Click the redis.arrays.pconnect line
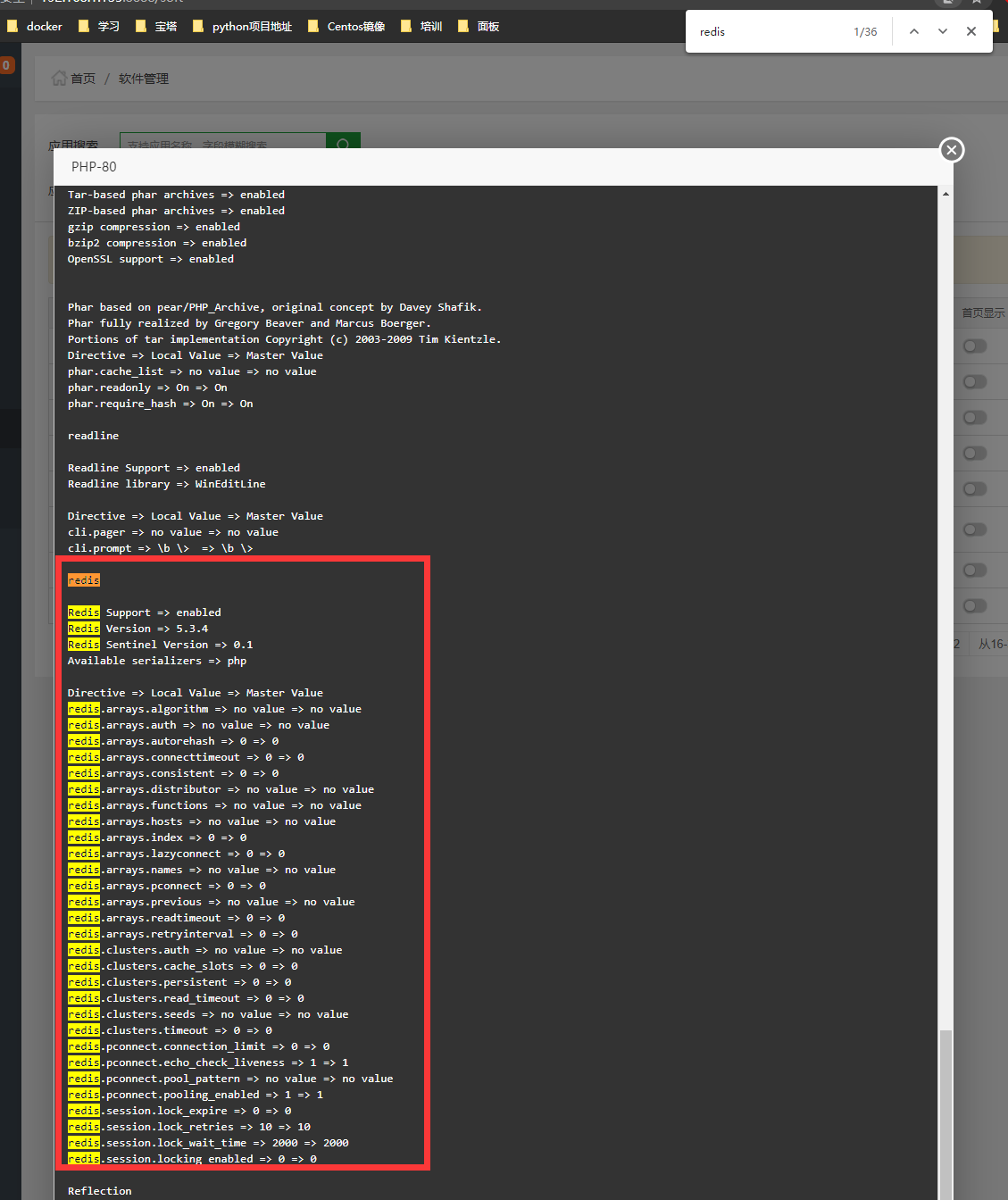Image resolution: width=1008 pixels, height=1200 pixels. coord(167,886)
